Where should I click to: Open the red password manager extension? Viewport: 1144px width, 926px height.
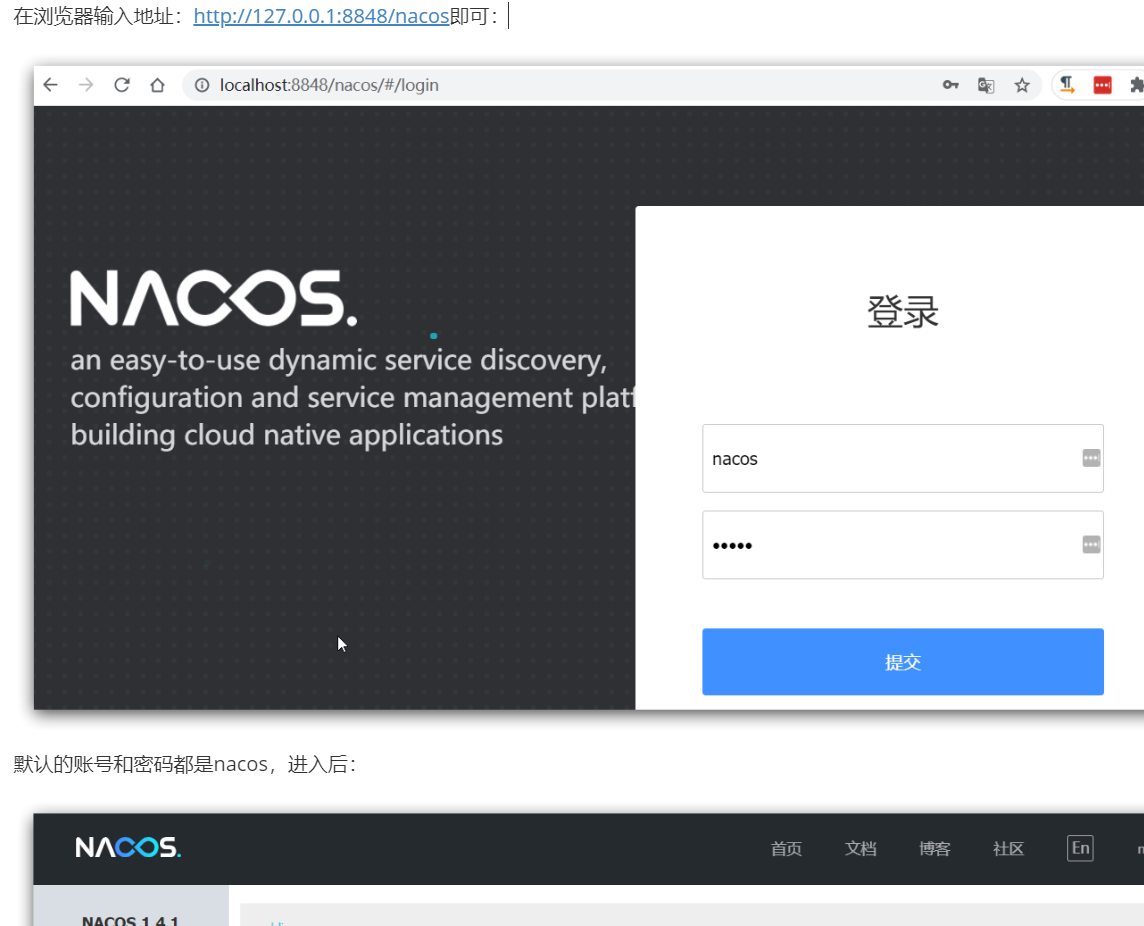click(1102, 85)
